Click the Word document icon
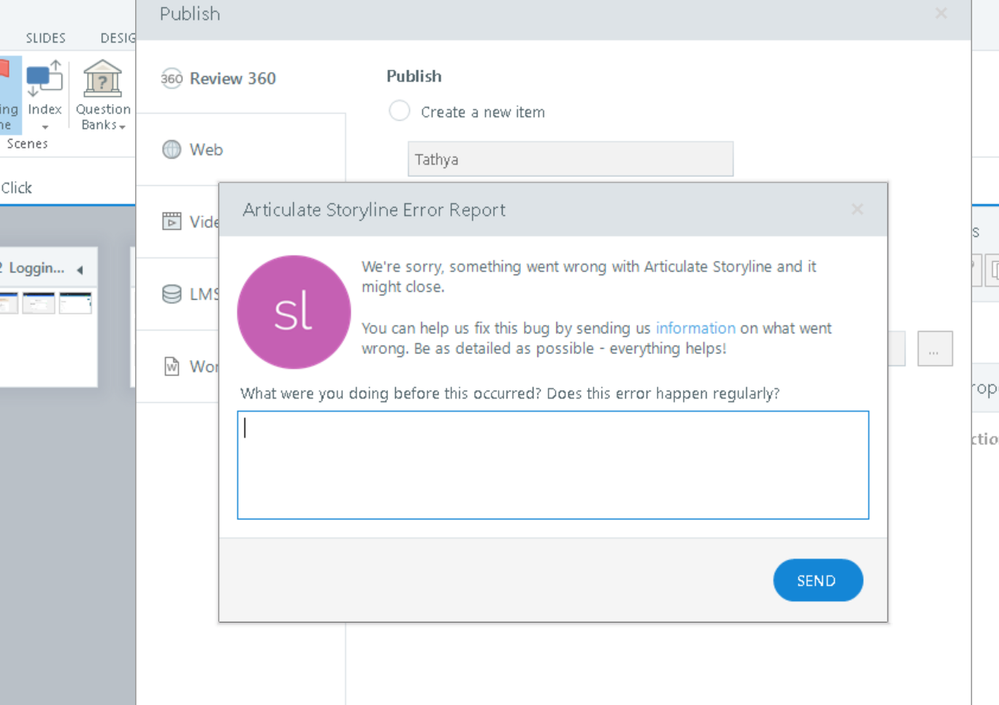Viewport: 999px width, 705px height. [x=172, y=366]
